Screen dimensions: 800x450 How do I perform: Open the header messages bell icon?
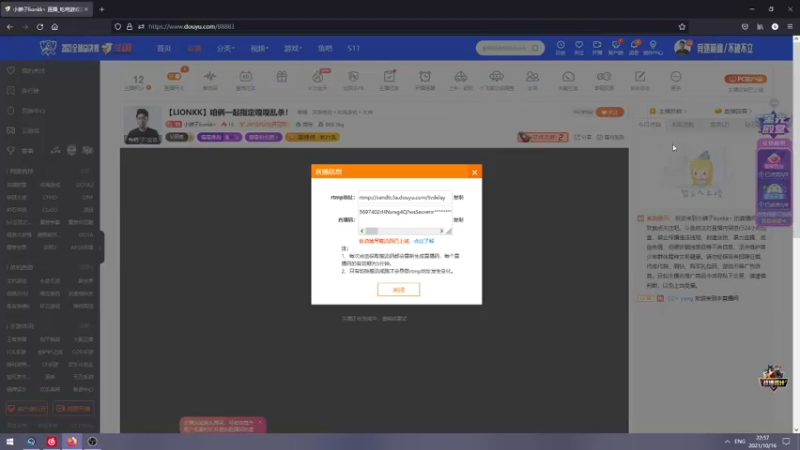tap(634, 47)
